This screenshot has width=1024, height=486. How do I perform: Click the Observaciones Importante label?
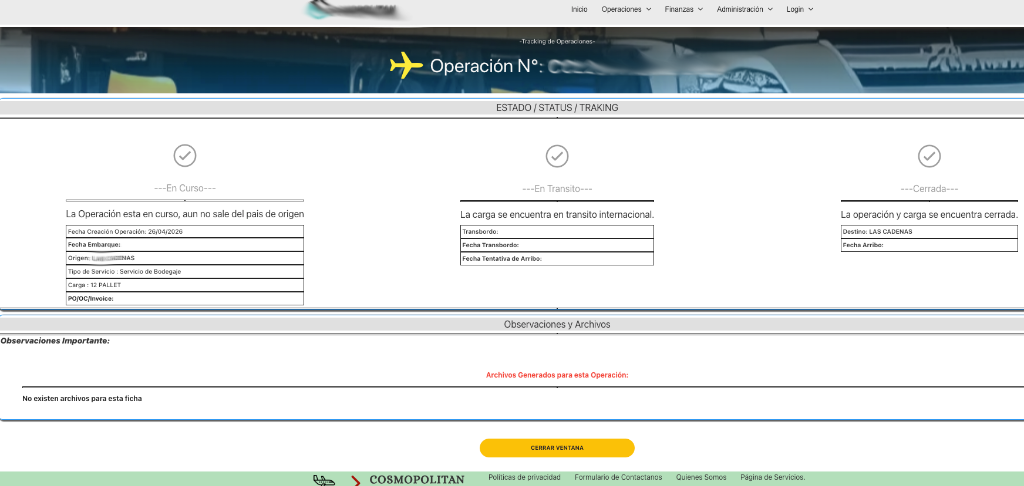point(55,340)
